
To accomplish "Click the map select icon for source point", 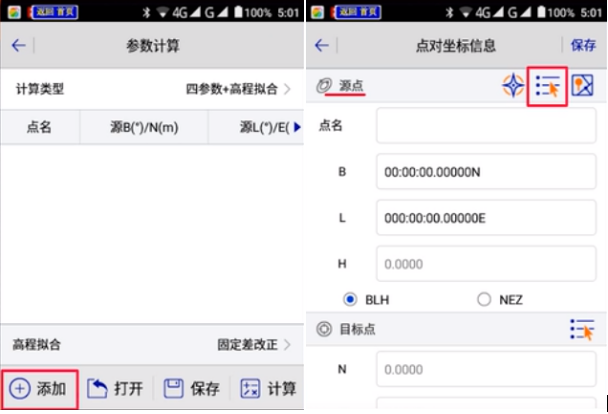I will click(583, 86).
